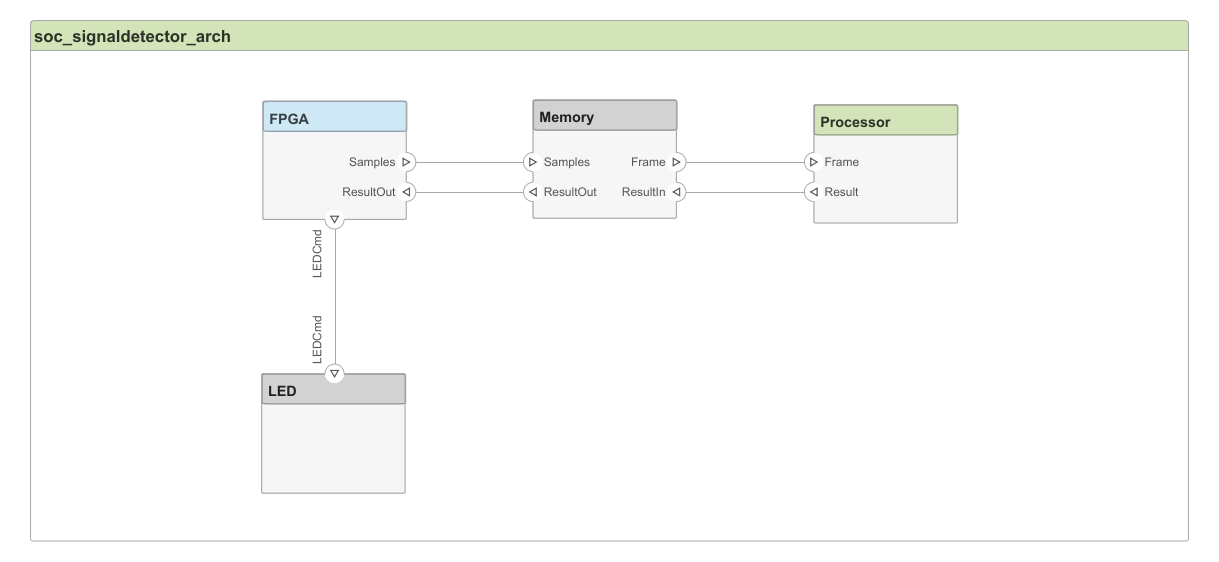Select the Frame input port on Processor
Viewport: 1219px width, 562px height.
(813, 161)
